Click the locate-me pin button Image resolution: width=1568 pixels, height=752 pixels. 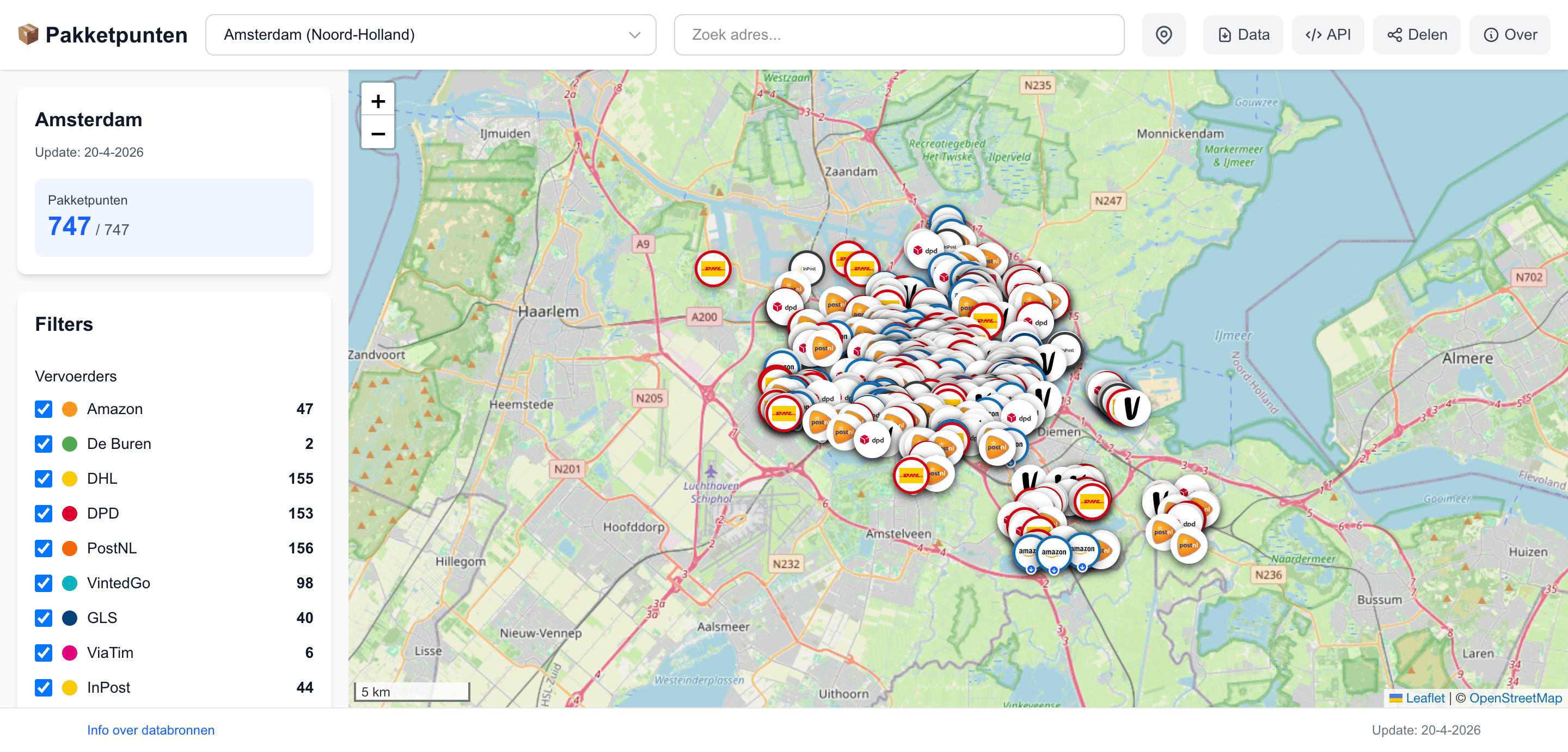click(1163, 35)
